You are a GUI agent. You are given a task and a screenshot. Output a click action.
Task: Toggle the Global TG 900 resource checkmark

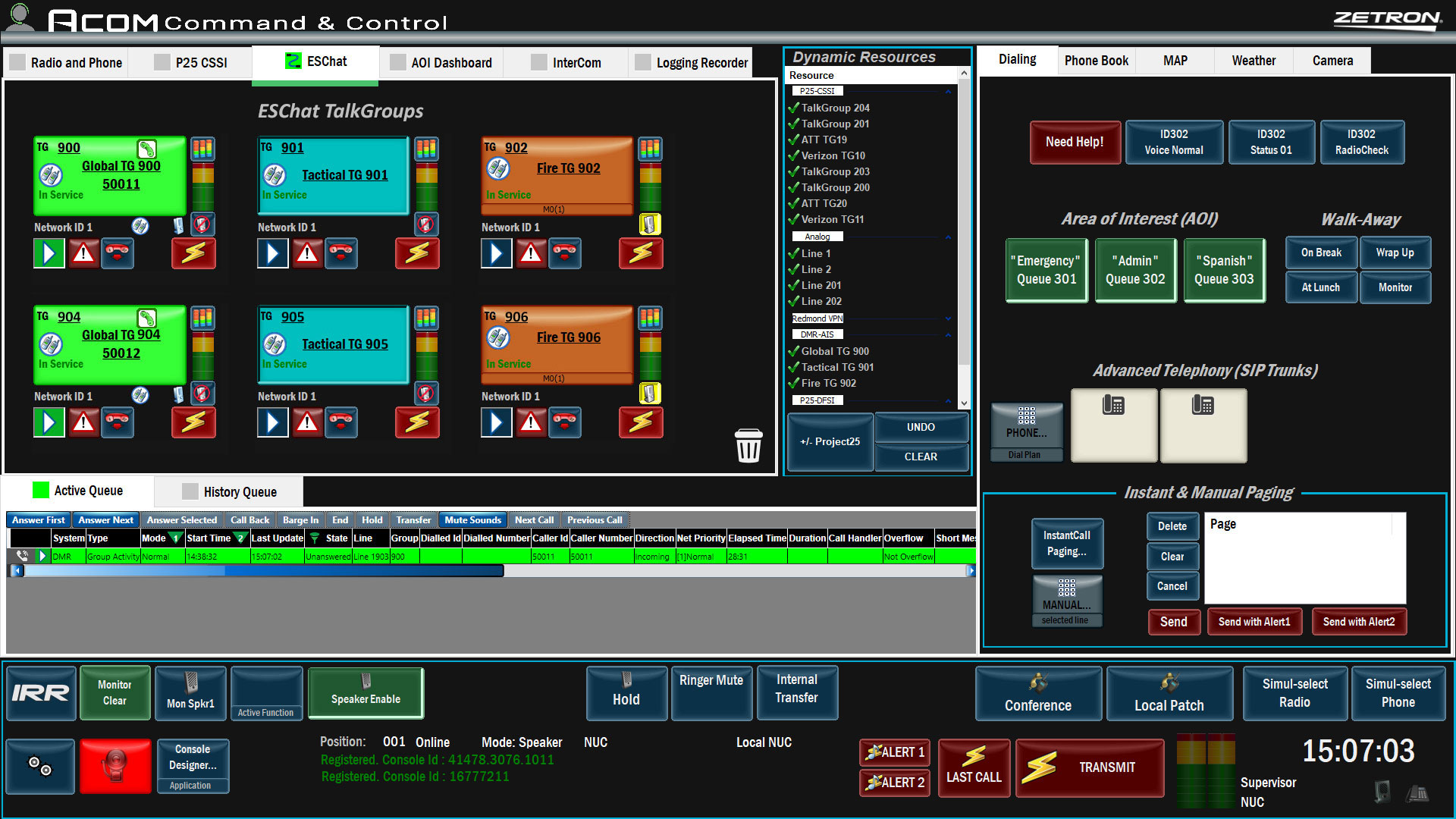794,351
